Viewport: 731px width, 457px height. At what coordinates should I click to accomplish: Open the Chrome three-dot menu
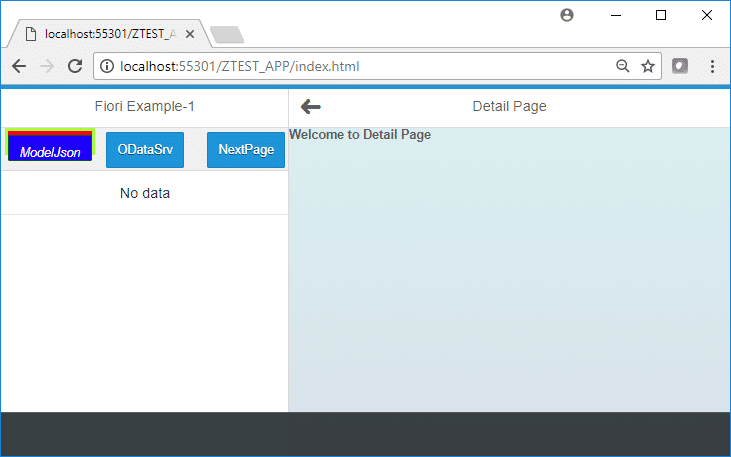(x=712, y=67)
